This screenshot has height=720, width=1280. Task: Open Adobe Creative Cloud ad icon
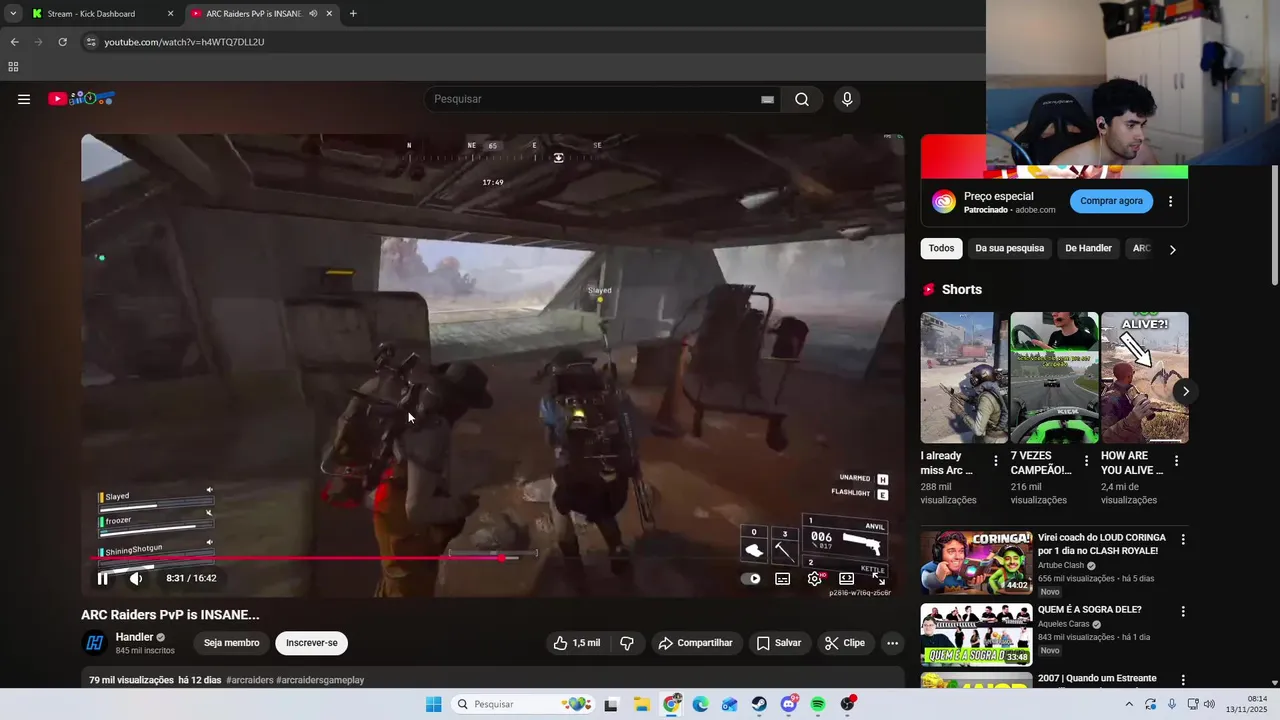[944, 202]
